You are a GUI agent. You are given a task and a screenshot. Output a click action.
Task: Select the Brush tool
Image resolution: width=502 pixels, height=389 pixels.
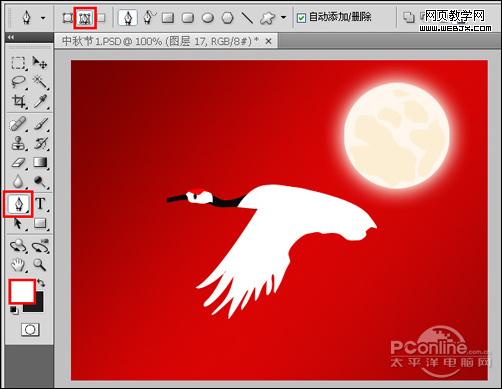(40, 124)
